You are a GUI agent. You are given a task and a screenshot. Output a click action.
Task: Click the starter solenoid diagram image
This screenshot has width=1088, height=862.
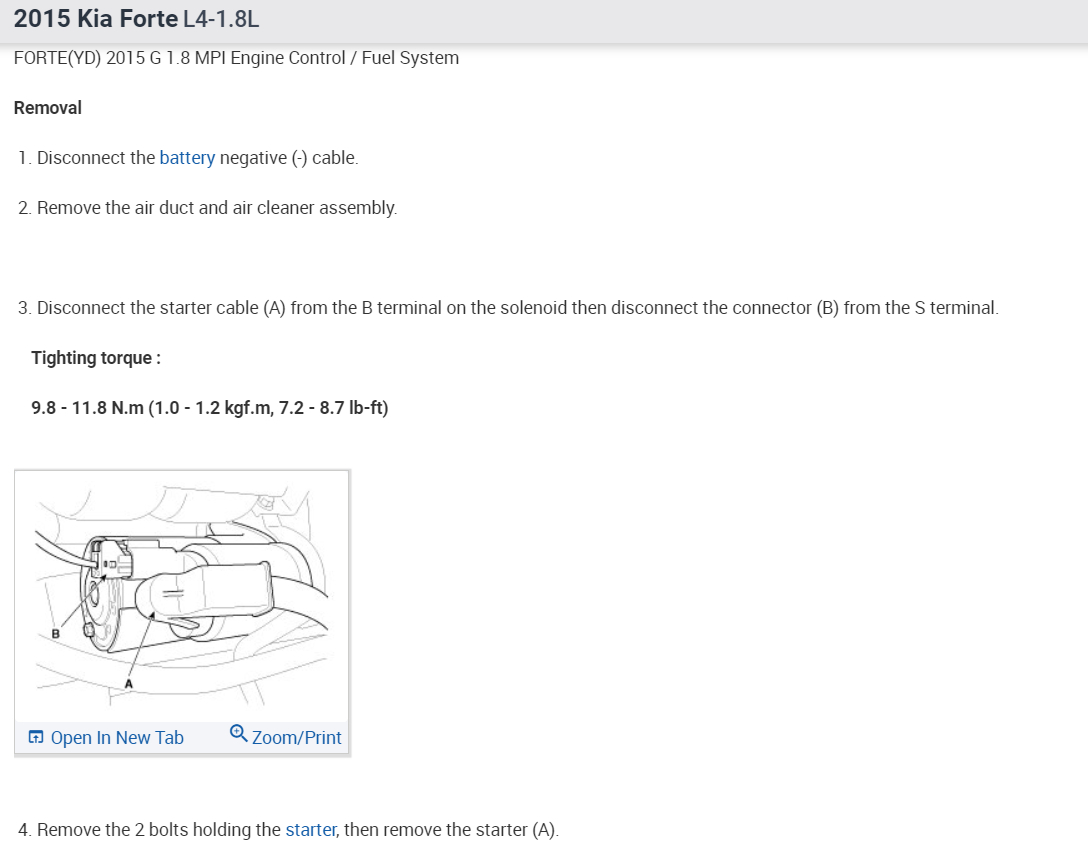click(182, 596)
